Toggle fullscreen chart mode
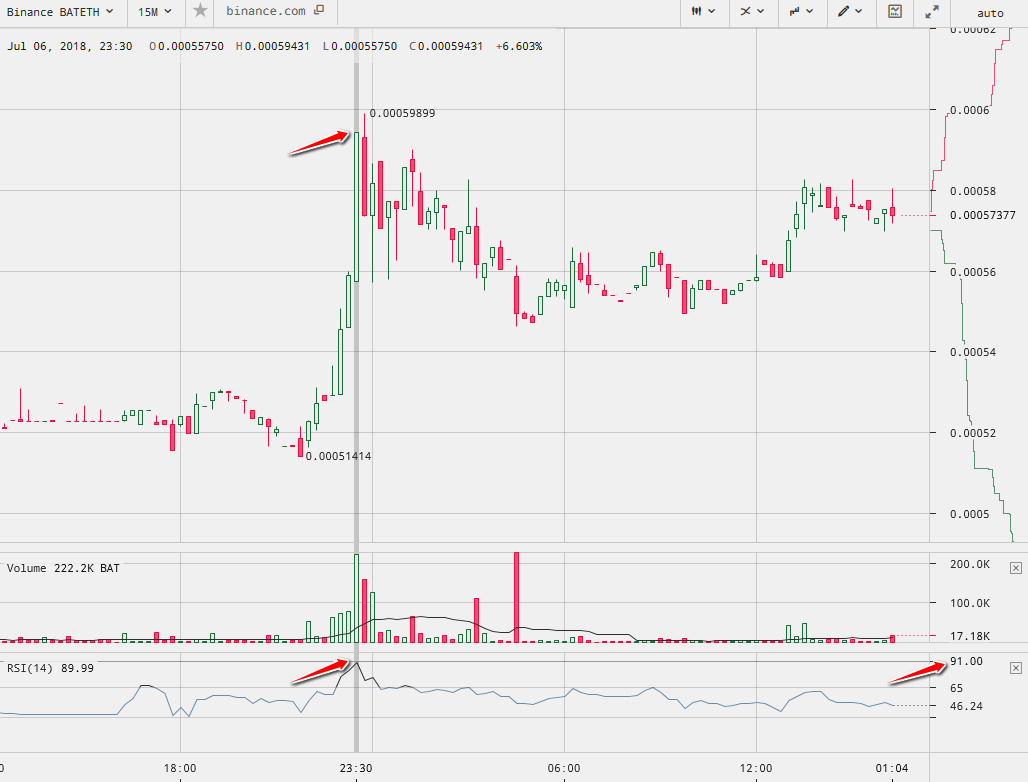This screenshot has height=782, width=1028. [x=931, y=12]
